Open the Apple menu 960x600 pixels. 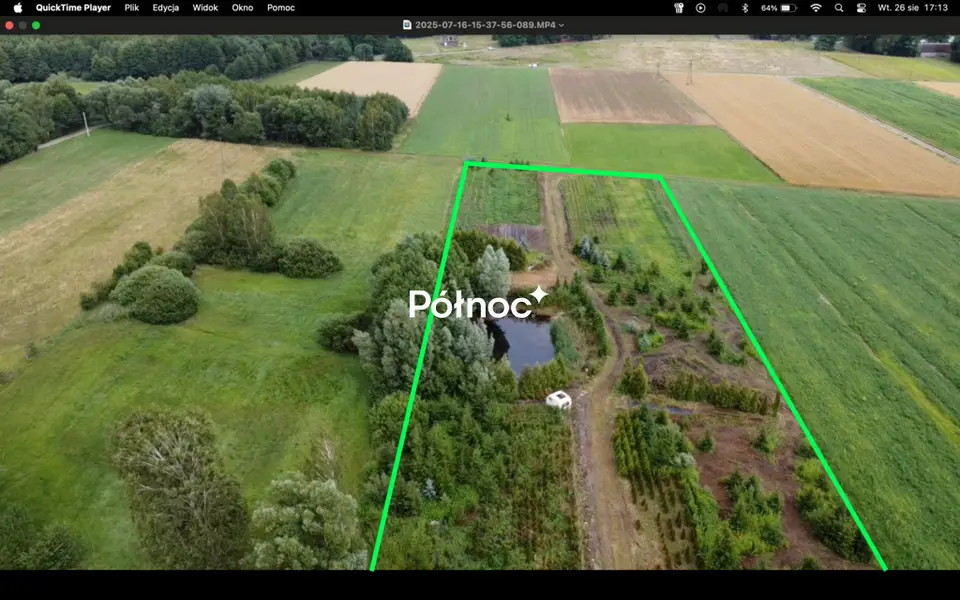pyautogui.click(x=18, y=8)
